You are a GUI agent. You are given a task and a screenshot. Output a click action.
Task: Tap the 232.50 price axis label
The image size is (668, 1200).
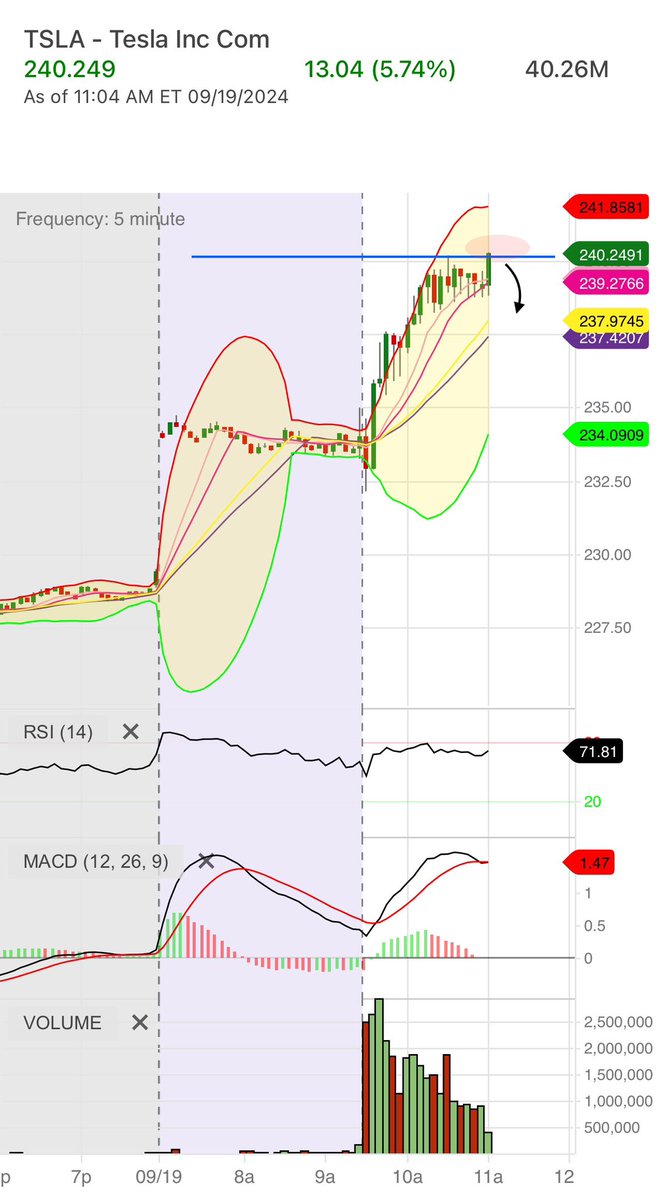(x=605, y=481)
